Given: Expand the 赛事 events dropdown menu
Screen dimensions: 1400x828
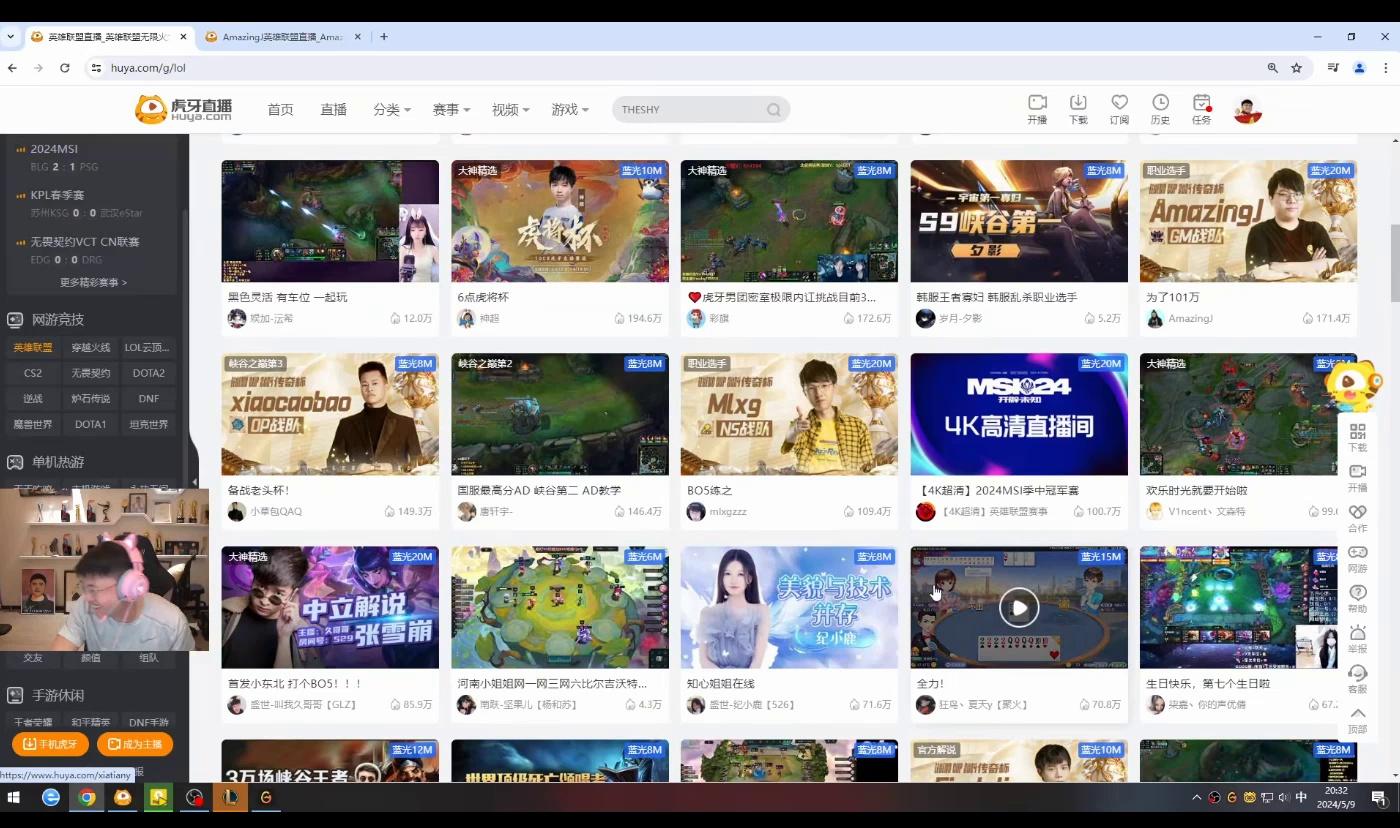Looking at the screenshot, I should pos(451,110).
